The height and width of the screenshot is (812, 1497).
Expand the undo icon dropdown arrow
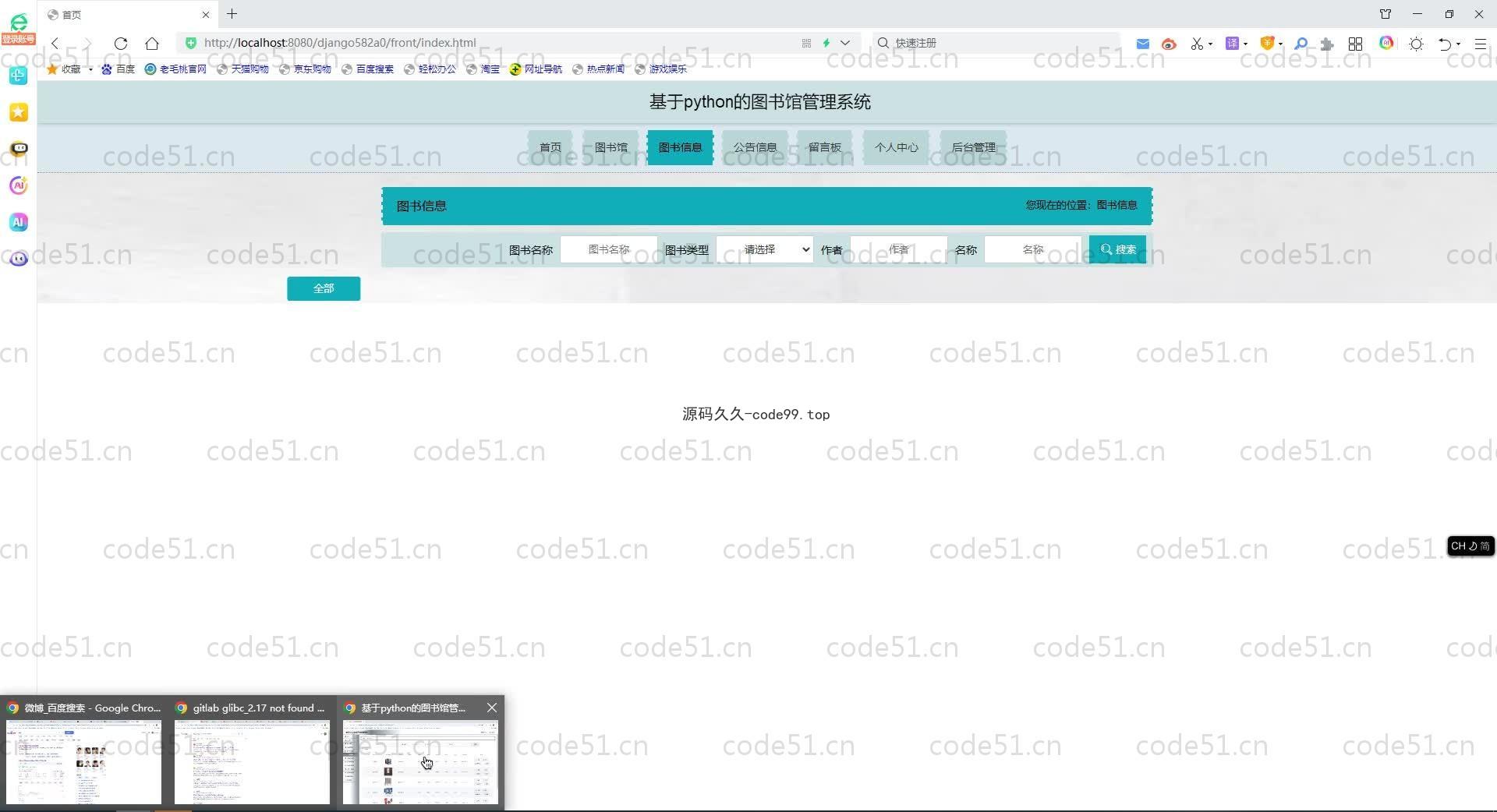1458,44
